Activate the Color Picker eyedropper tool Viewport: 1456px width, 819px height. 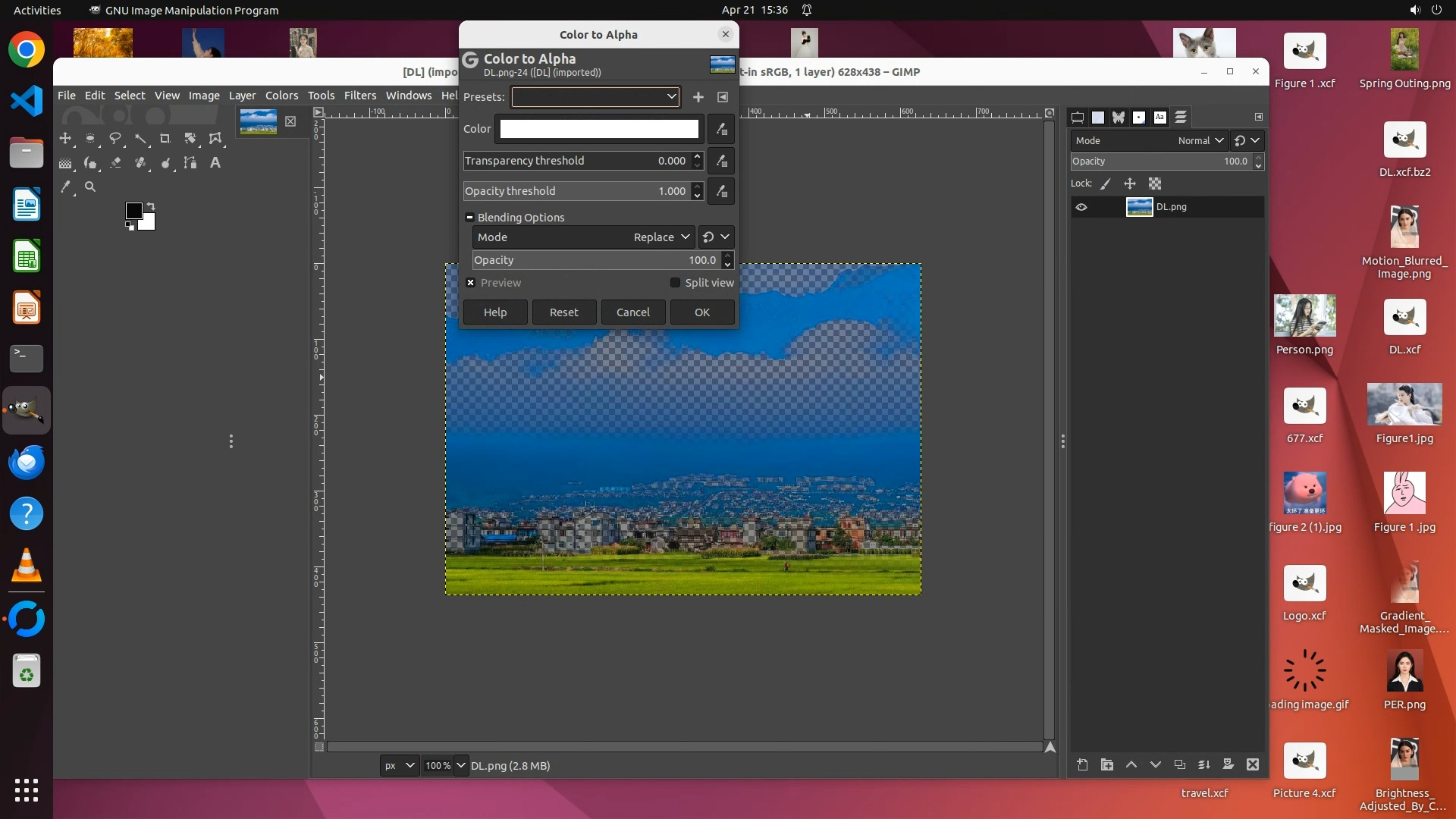pos(66,187)
